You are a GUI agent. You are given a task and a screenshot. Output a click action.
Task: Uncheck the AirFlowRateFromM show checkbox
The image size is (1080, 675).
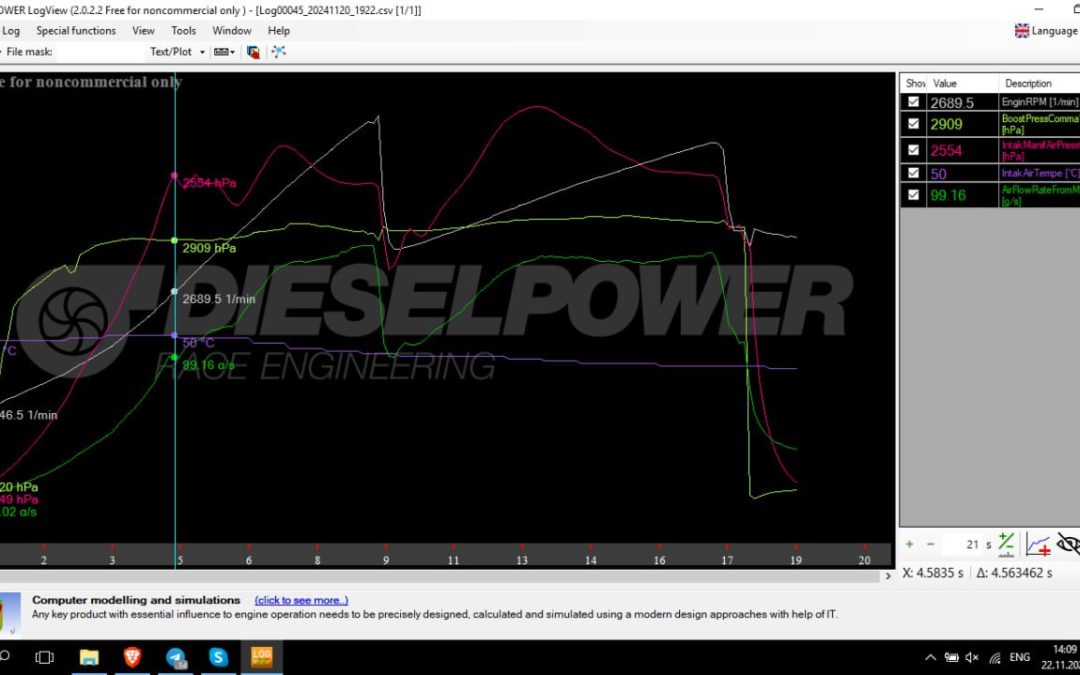click(x=913, y=195)
